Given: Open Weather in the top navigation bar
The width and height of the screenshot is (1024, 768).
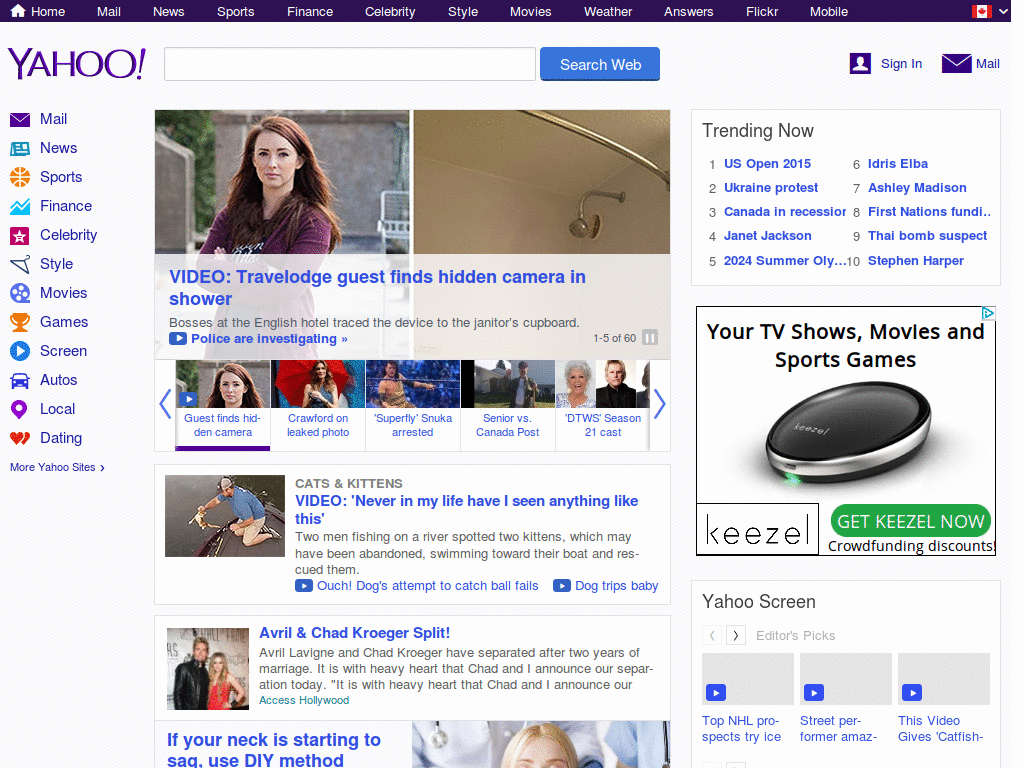Looking at the screenshot, I should coord(608,12).
